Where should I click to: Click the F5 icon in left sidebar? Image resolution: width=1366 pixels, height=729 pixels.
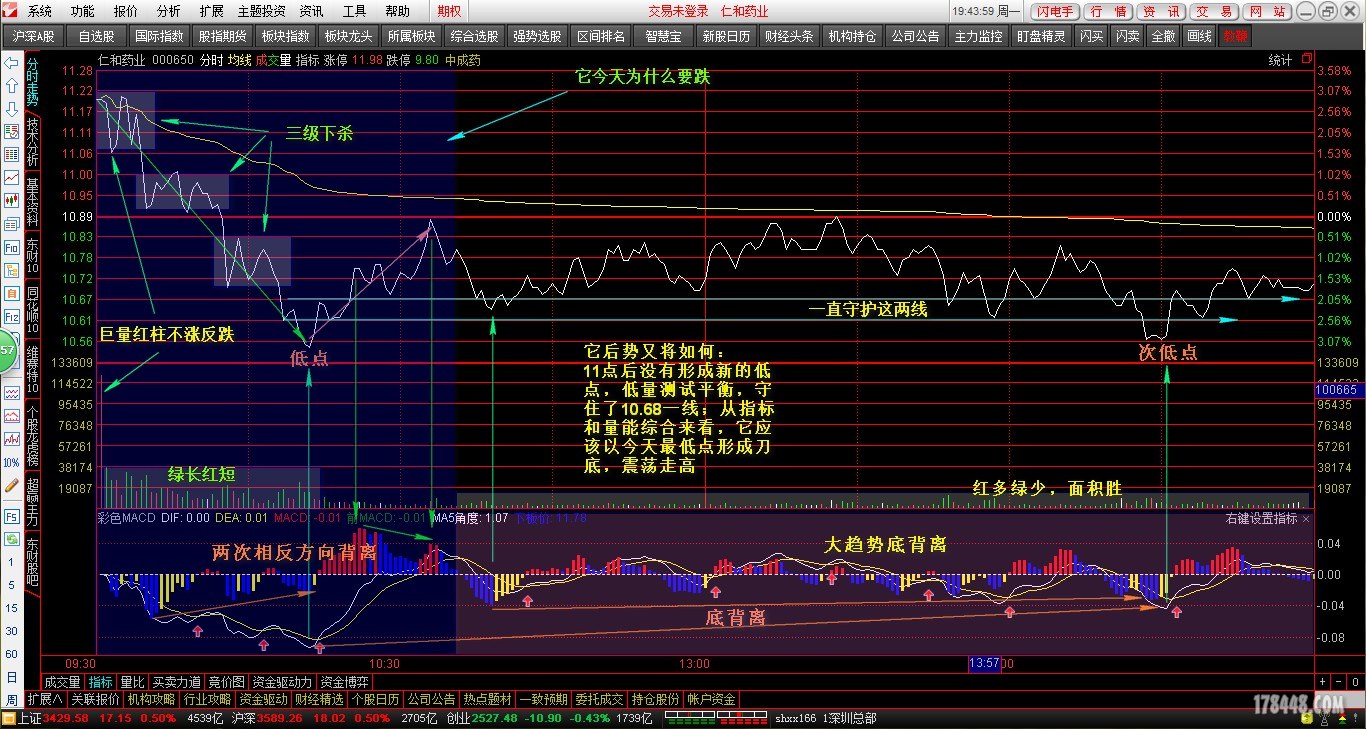(x=11, y=517)
